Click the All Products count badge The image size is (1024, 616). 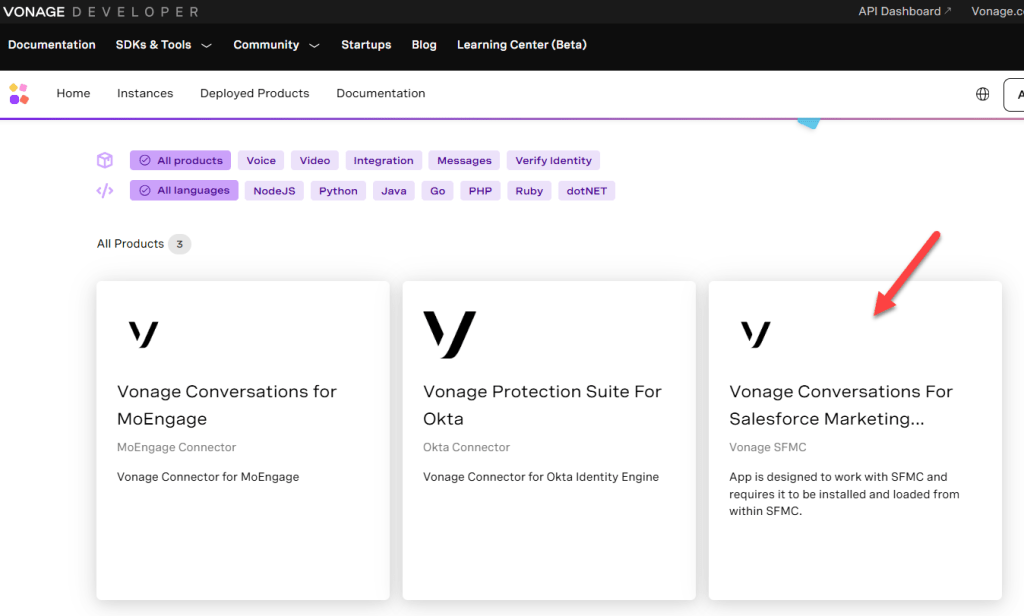[x=180, y=244]
